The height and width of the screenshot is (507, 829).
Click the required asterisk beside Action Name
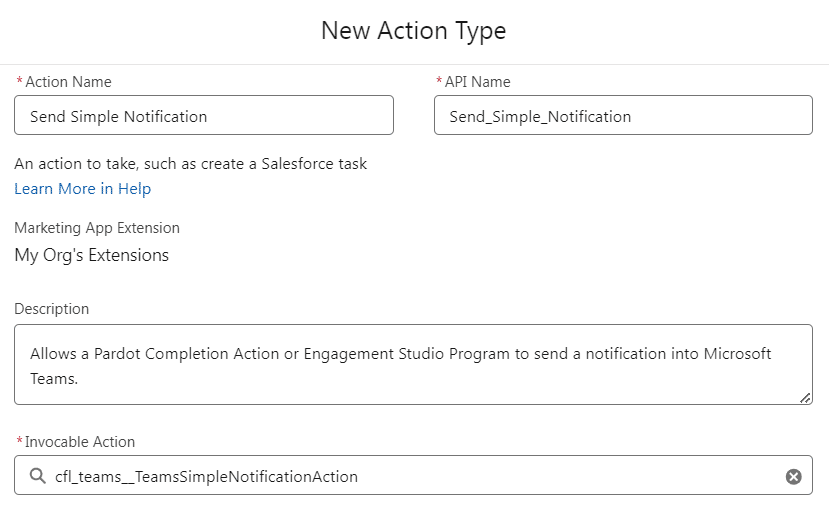pos(20,80)
